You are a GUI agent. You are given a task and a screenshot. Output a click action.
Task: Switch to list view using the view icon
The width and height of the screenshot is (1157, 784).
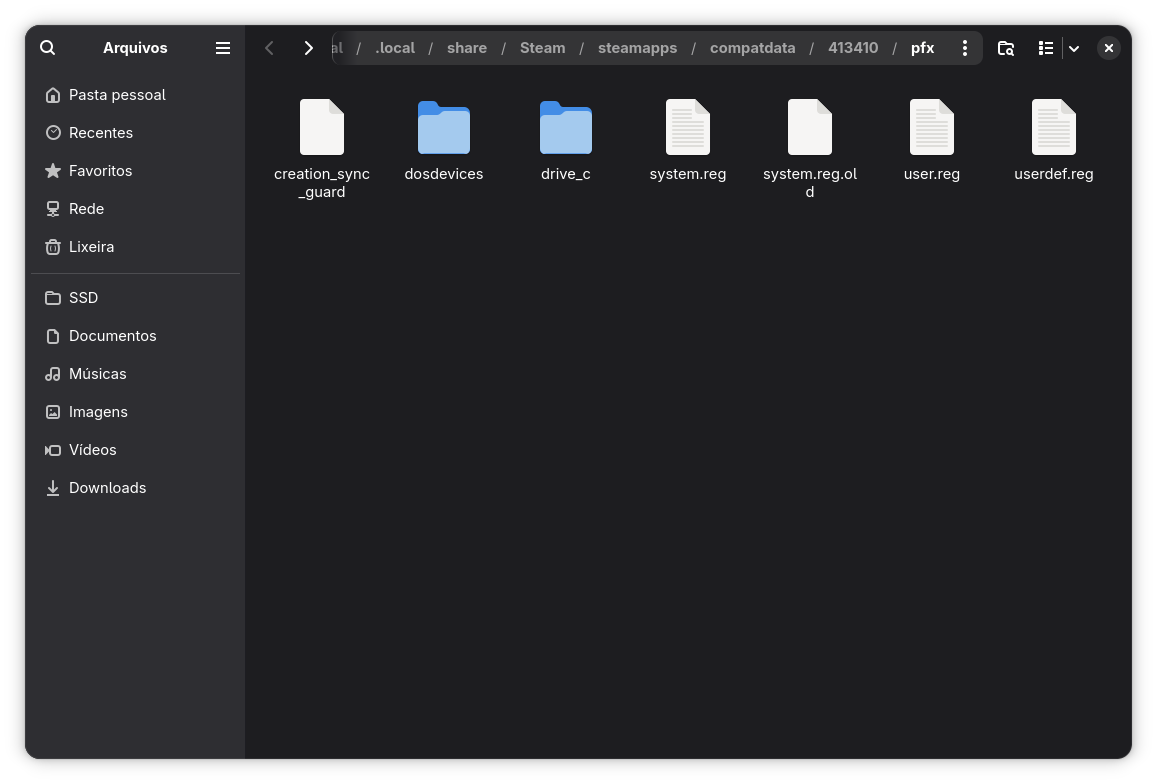click(1046, 48)
